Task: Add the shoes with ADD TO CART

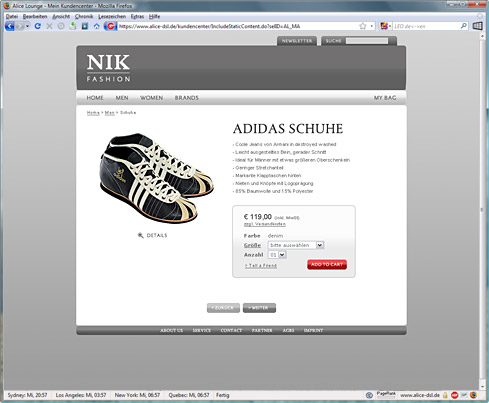Action: 327,264
